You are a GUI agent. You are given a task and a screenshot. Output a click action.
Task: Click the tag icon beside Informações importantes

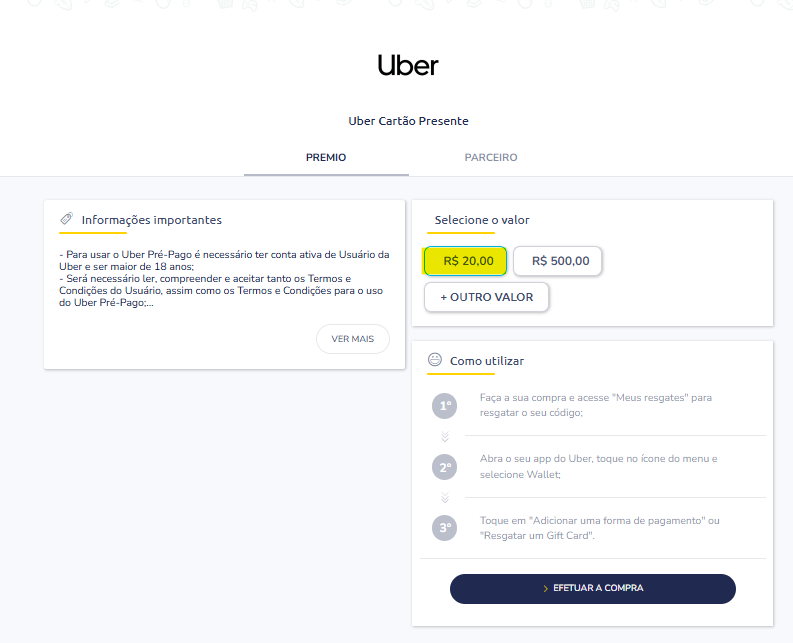(x=66, y=219)
